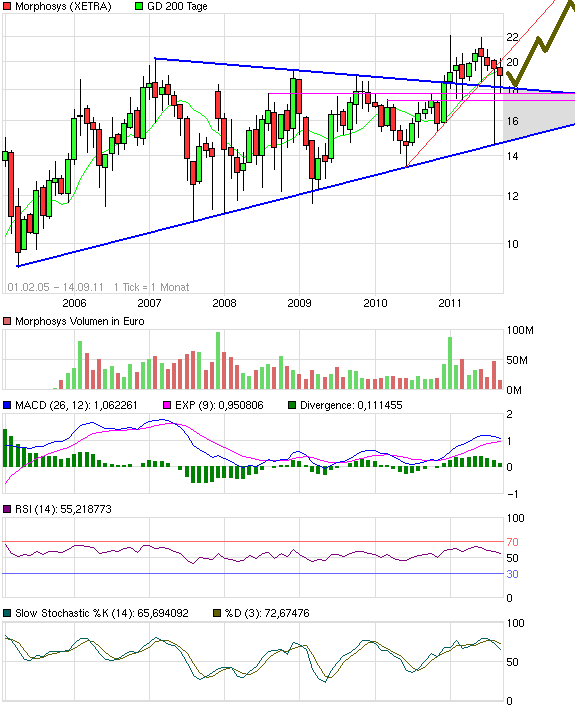The height and width of the screenshot is (710, 575).
Task: Click the price axis value 10
Action: [x=512, y=244]
